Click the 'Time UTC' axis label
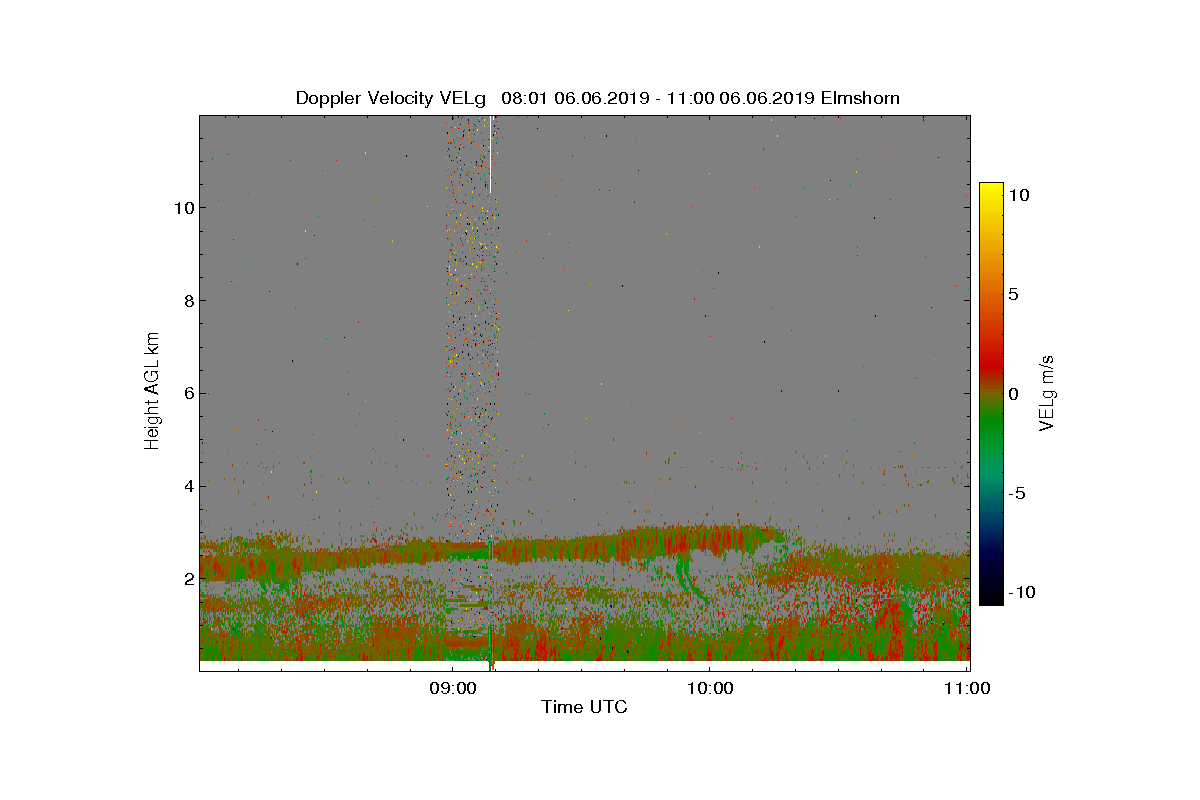The image size is (1200, 800). 584,707
